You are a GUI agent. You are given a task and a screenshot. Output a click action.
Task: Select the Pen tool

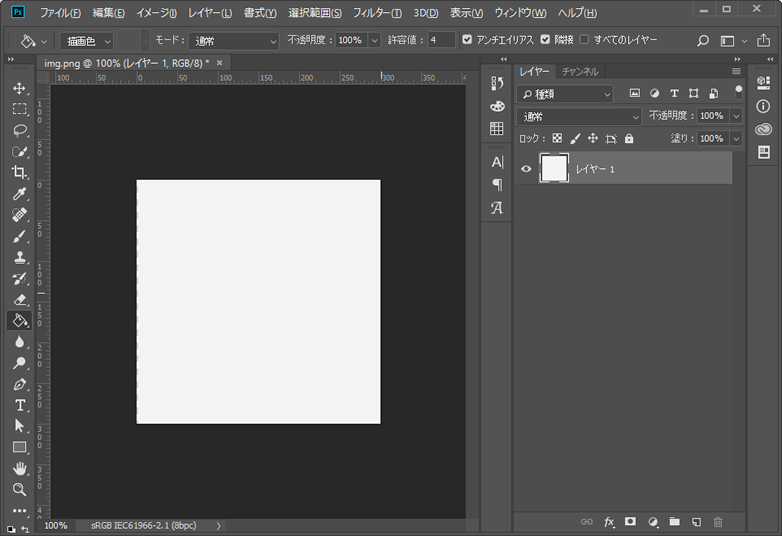[19, 384]
